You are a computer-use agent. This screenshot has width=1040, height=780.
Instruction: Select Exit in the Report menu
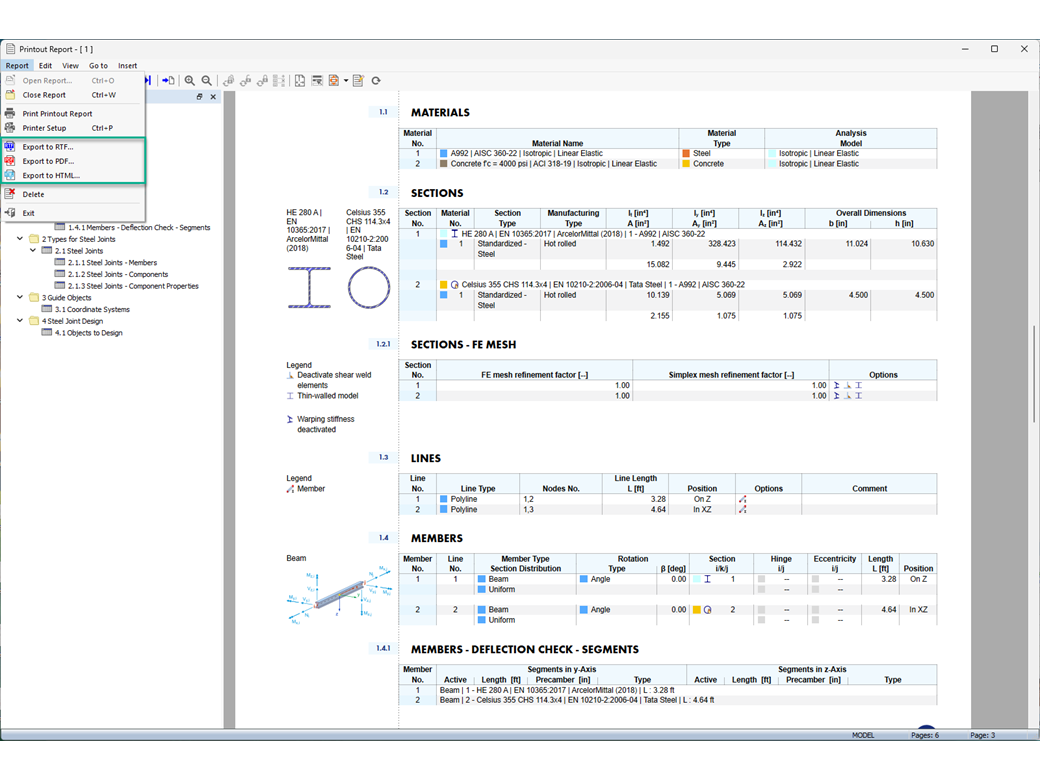[x=73, y=213]
